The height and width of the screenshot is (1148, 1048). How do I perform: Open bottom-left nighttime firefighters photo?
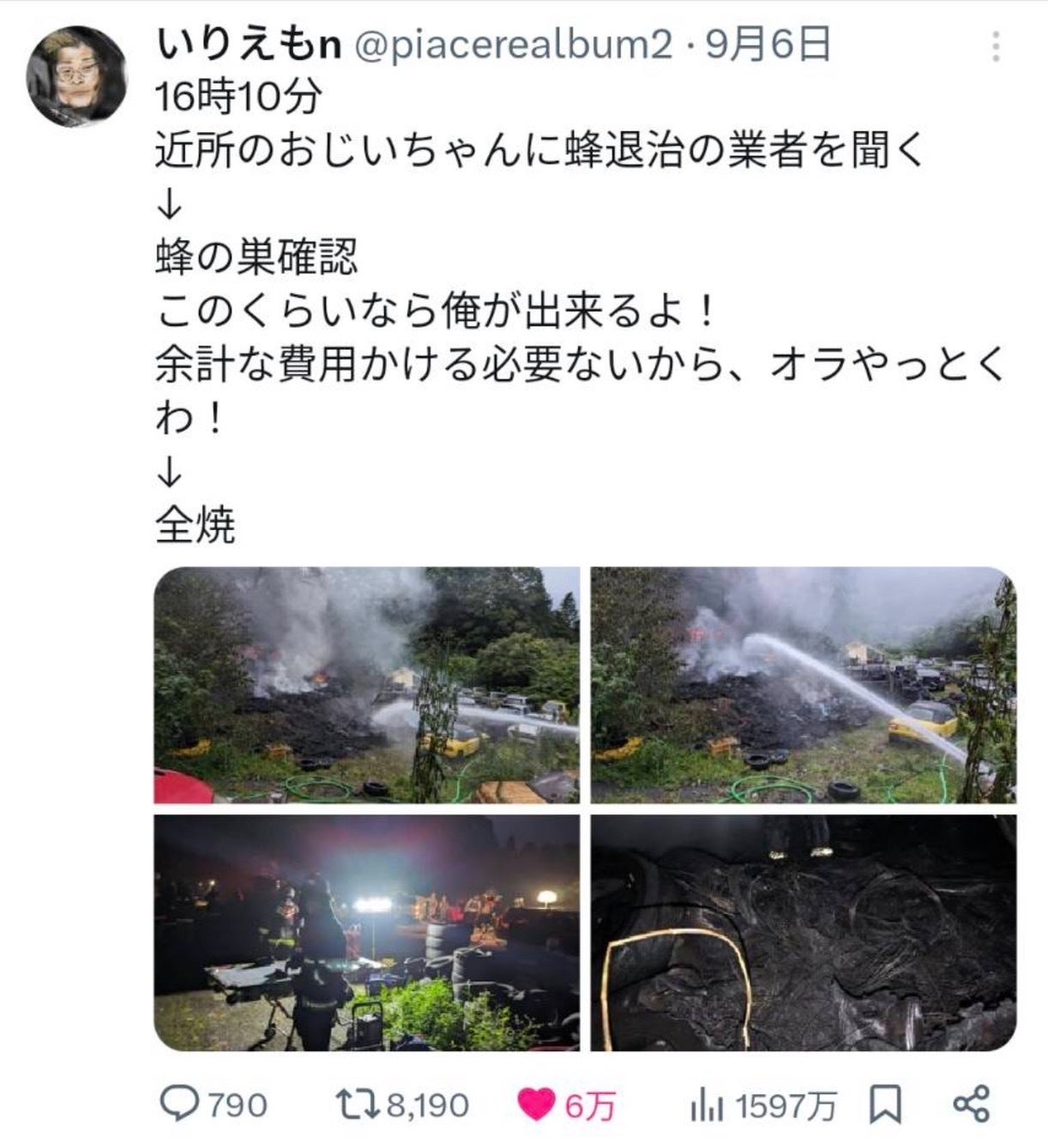pyautogui.click(x=367, y=933)
